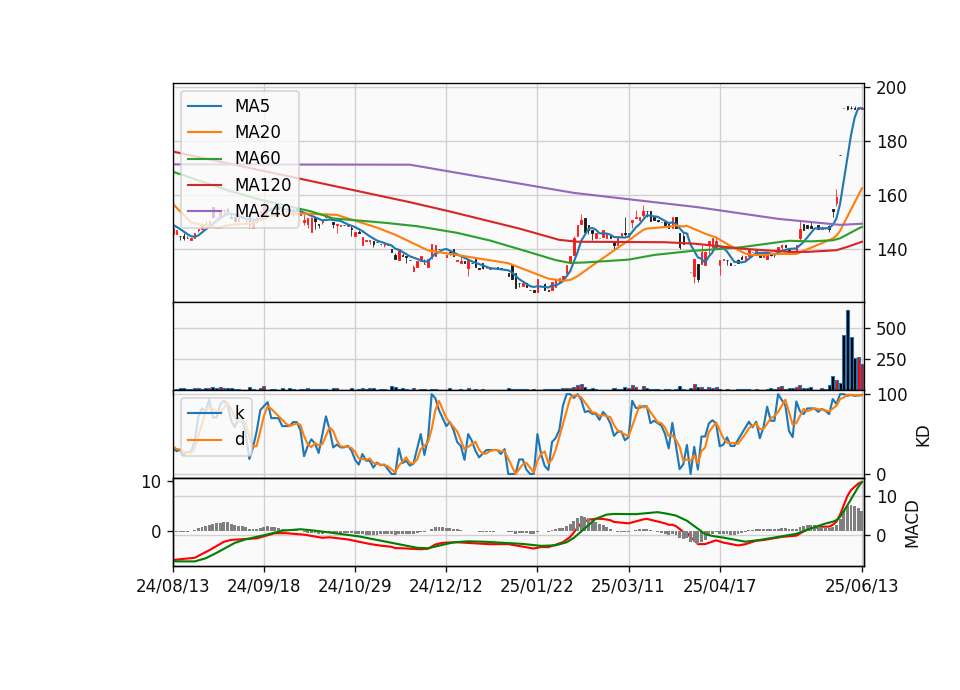Image resolution: width=960 pixels, height=690 pixels.
Task: Click the 140 price axis tick label
Action: [x=891, y=250]
